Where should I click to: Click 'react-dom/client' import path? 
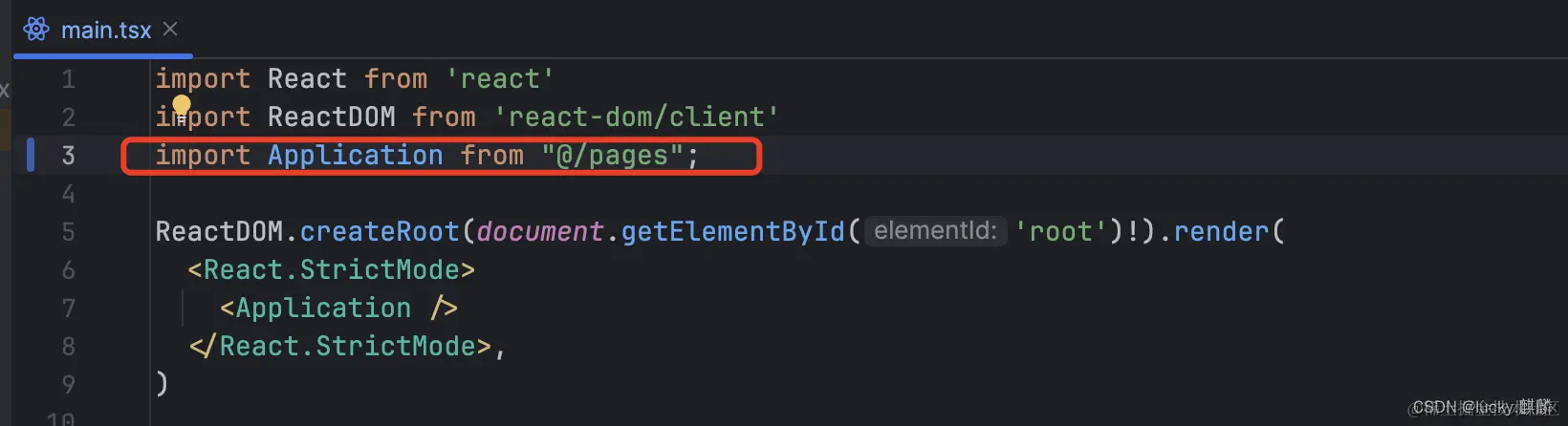(x=636, y=117)
